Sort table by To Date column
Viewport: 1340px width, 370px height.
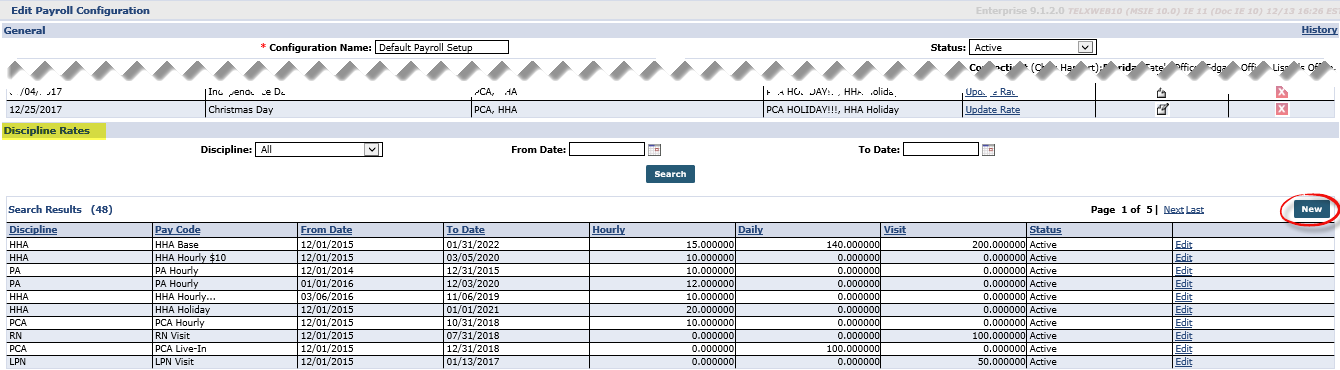tap(466, 230)
